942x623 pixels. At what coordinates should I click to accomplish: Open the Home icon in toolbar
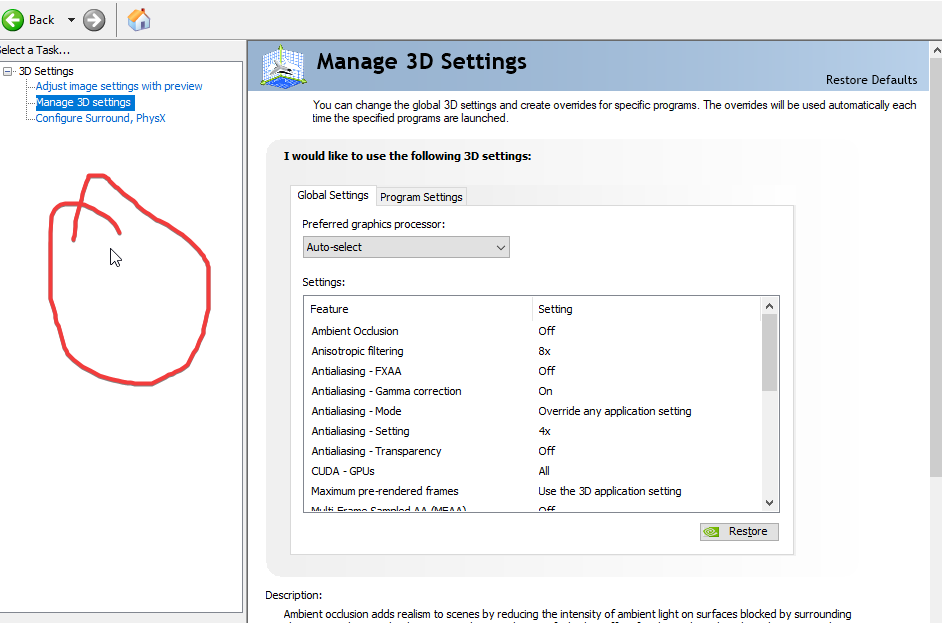tap(139, 20)
